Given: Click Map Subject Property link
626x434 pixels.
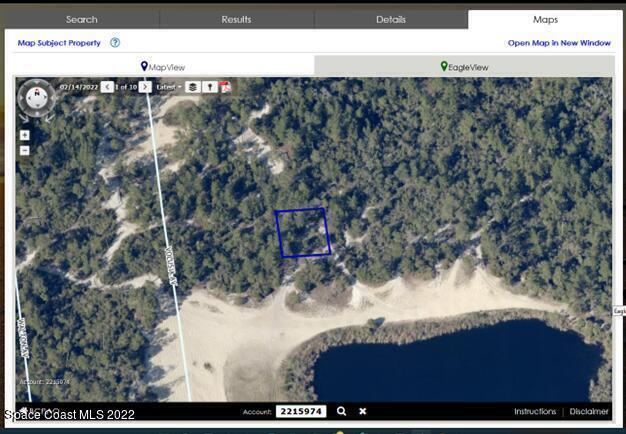Looking at the screenshot, I should (x=59, y=43).
